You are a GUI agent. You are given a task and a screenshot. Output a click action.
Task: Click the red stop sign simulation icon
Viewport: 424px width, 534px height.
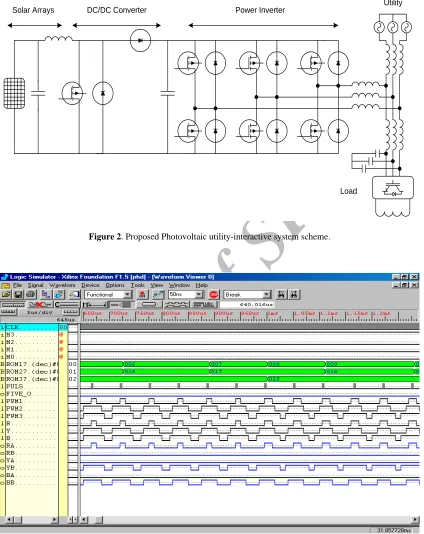click(x=214, y=295)
